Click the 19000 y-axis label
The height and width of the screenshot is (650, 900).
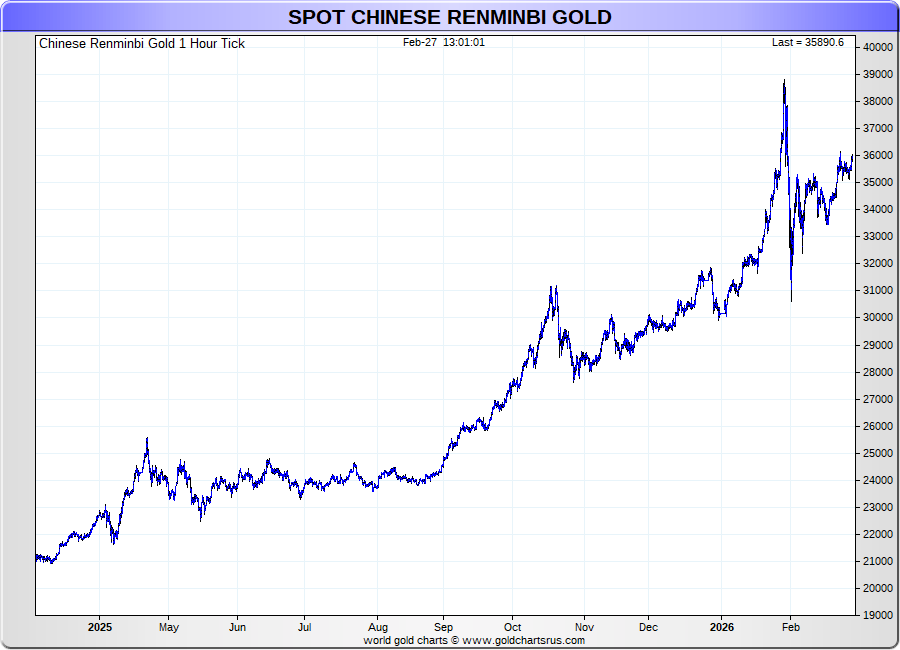[878, 615]
